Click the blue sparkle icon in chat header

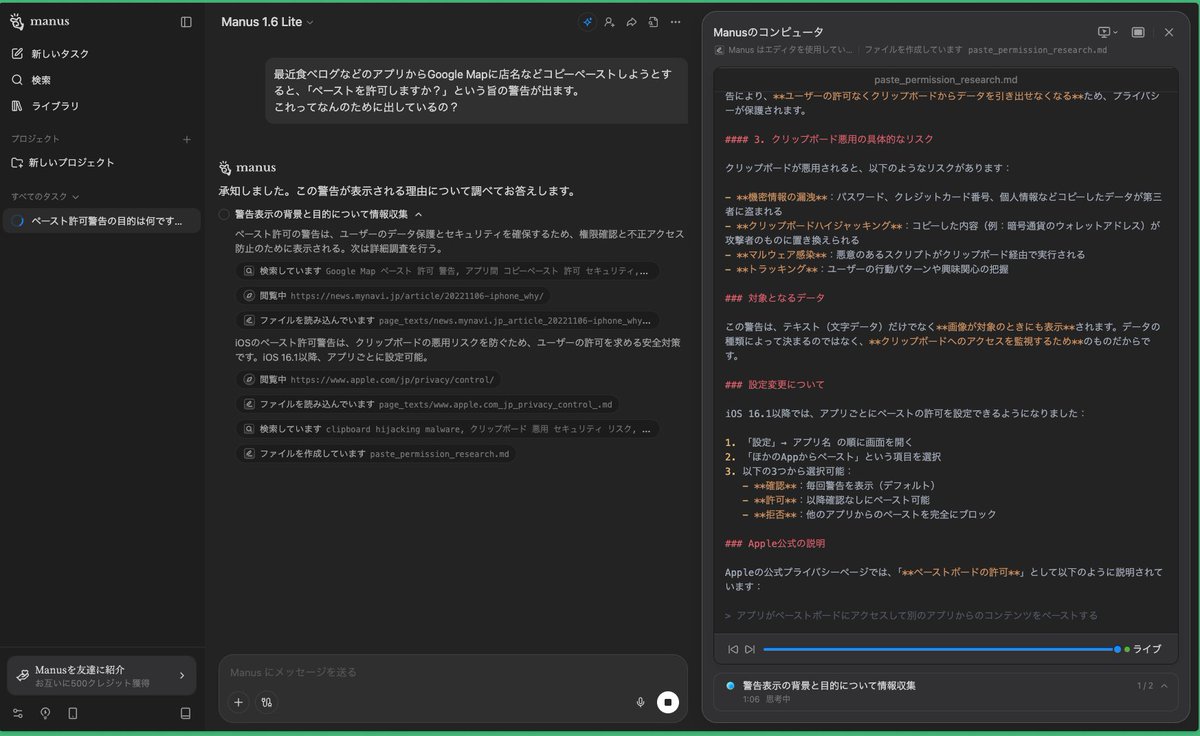[587, 22]
